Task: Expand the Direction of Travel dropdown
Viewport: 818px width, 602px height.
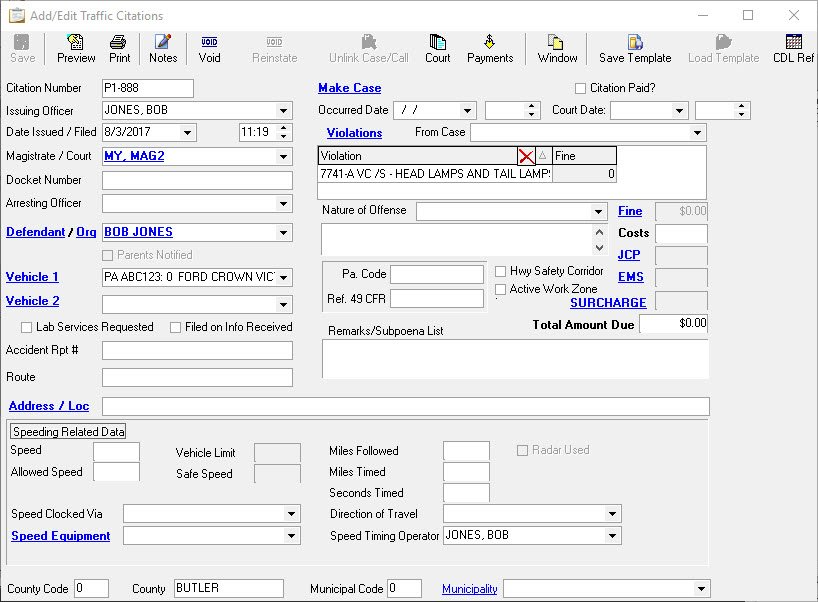Action: tap(612, 514)
